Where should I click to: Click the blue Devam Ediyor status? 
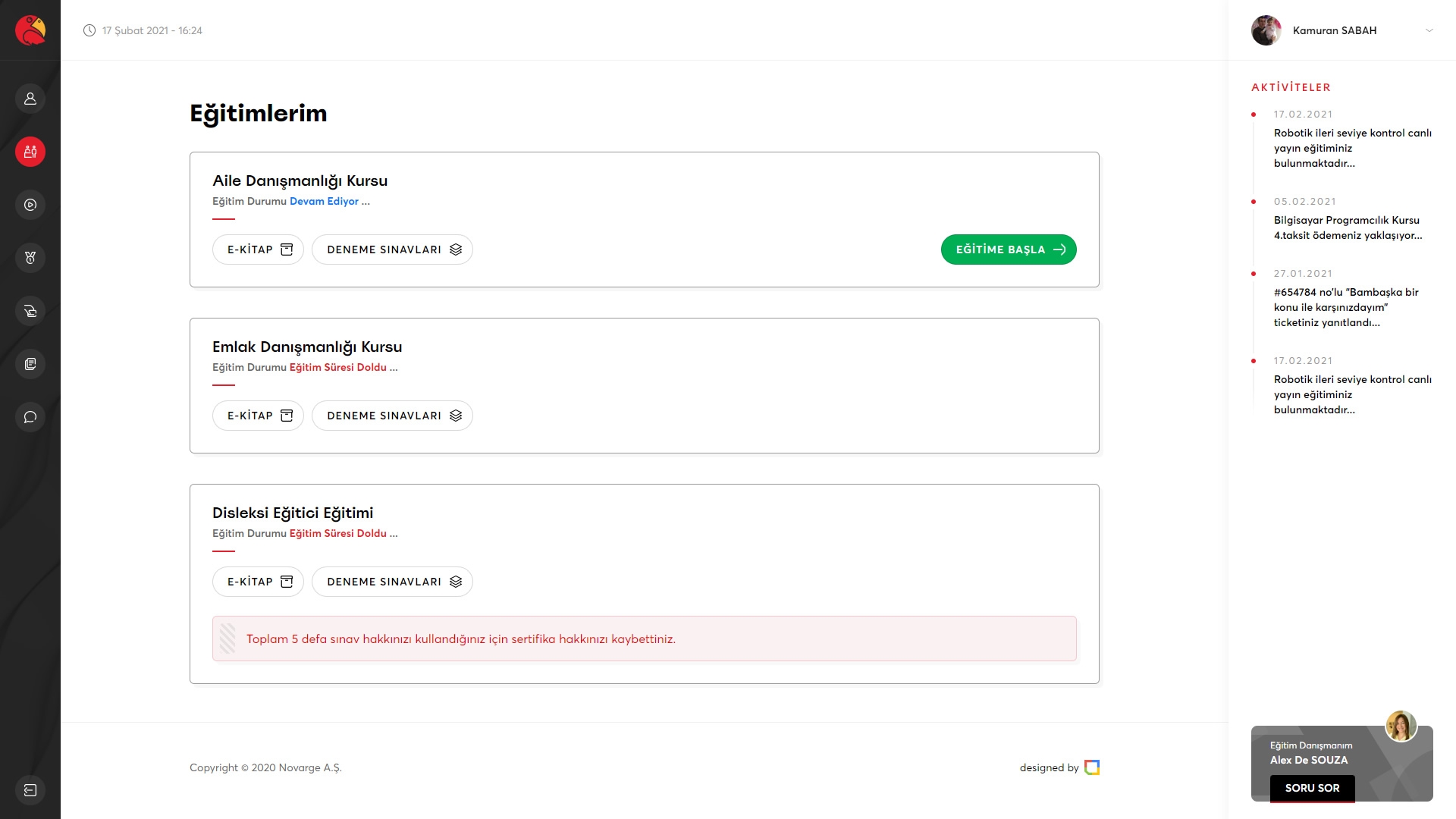click(x=324, y=201)
